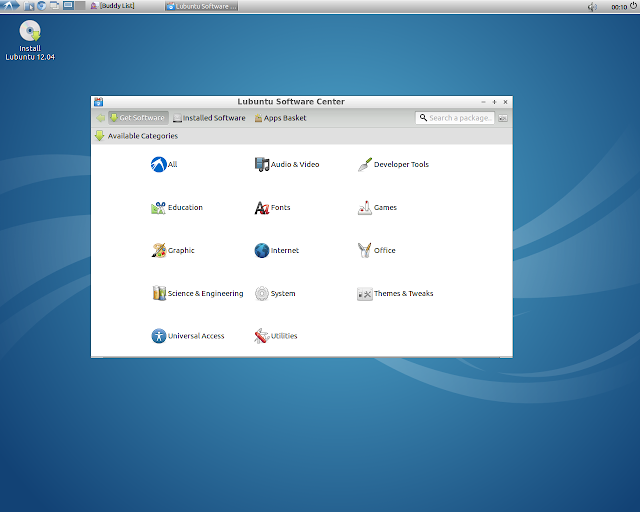This screenshot has height=512, width=640.
Task: Open the Fonts category
Action: (272, 207)
